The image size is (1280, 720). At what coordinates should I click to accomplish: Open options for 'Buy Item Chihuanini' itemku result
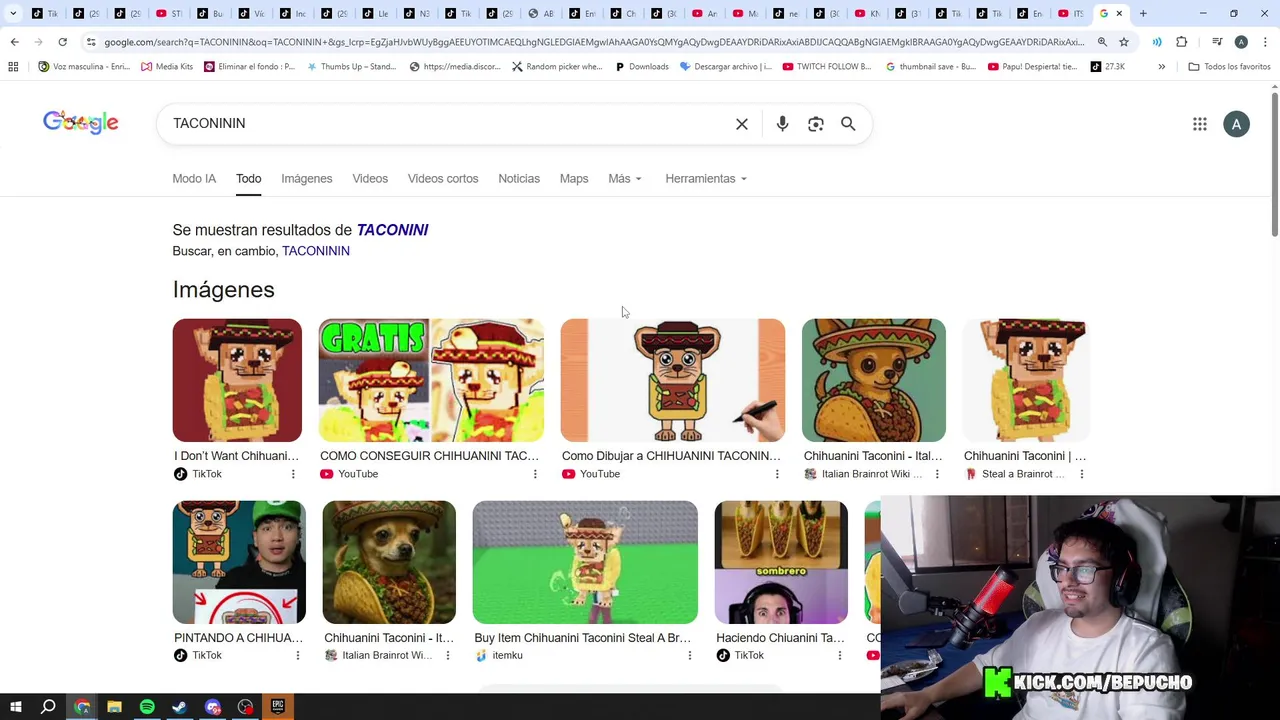point(689,655)
